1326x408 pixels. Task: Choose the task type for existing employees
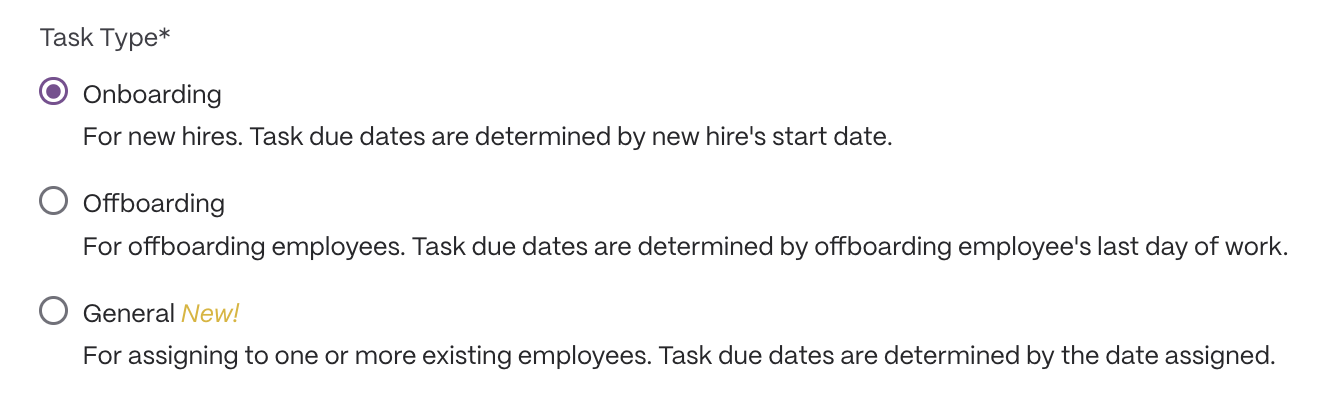pos(53,311)
